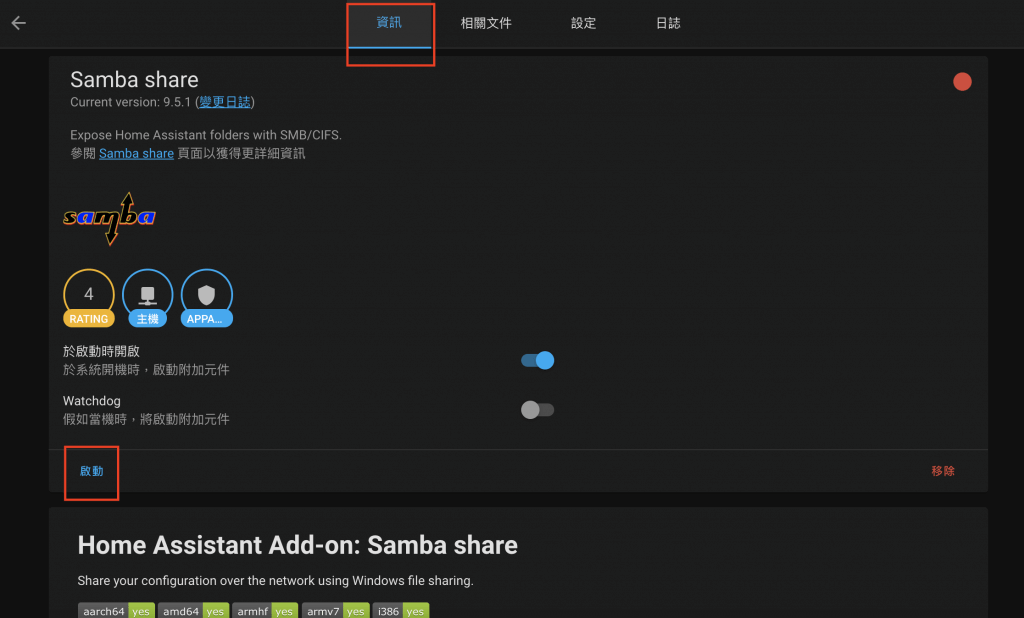View the 日誌 tab

[668, 24]
